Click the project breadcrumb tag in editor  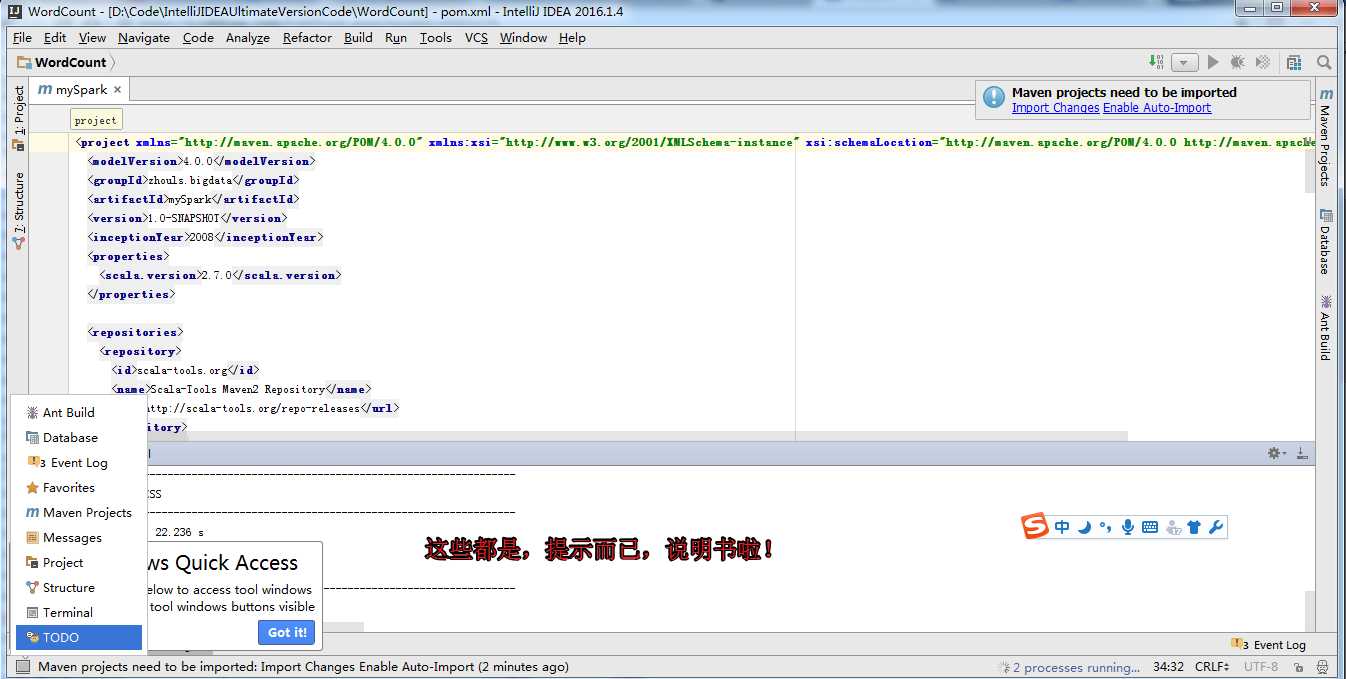pyautogui.click(x=95, y=120)
